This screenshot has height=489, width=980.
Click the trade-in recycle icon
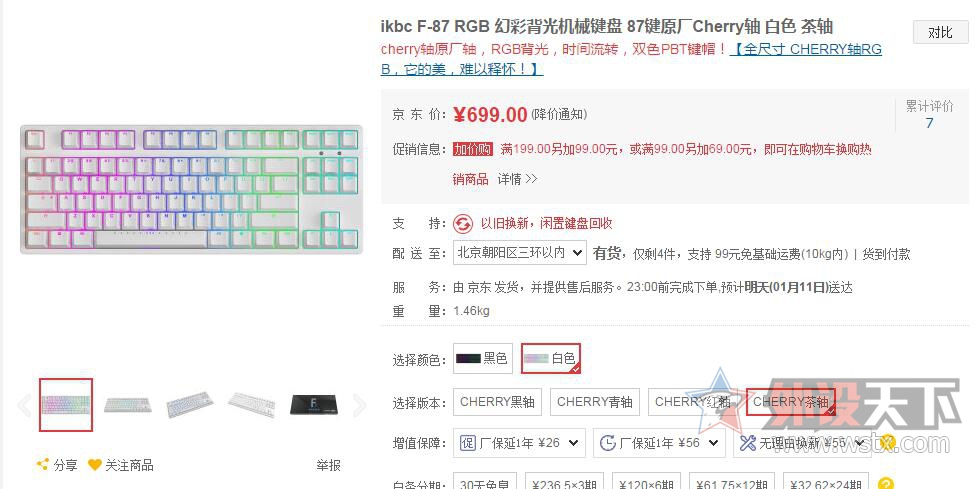pyautogui.click(x=462, y=223)
